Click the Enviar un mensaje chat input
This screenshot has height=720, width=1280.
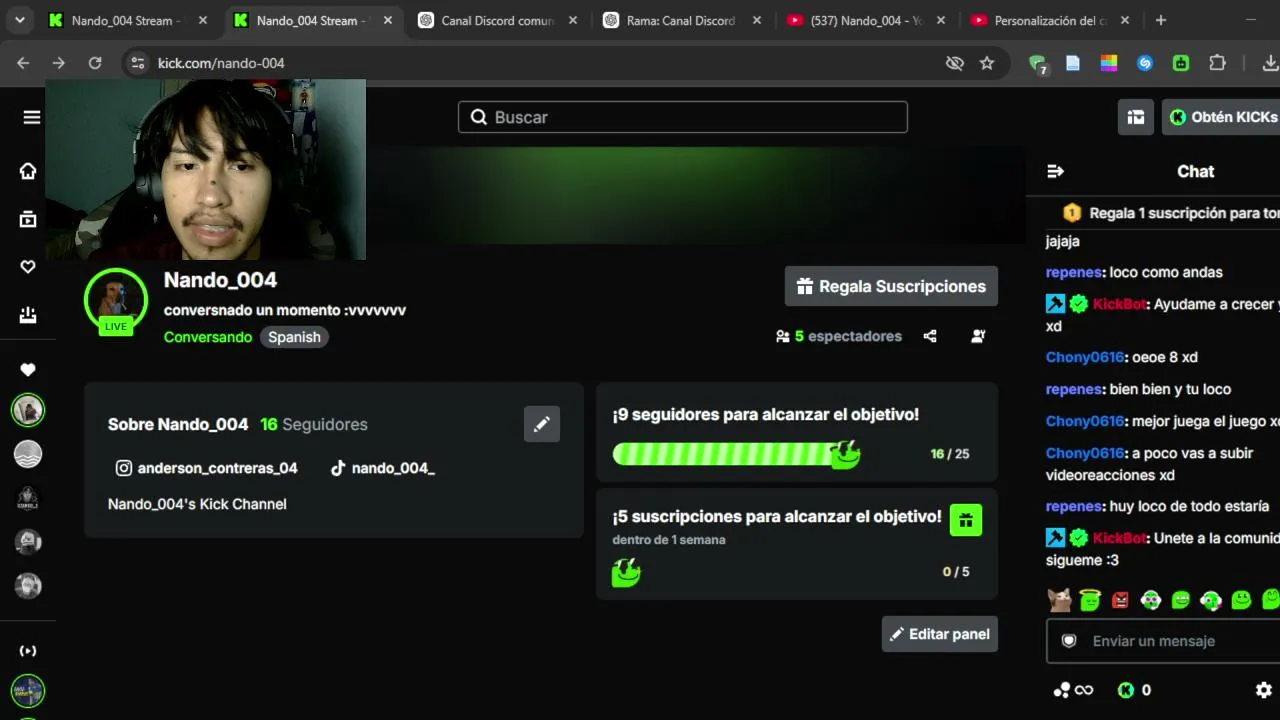coord(1163,641)
